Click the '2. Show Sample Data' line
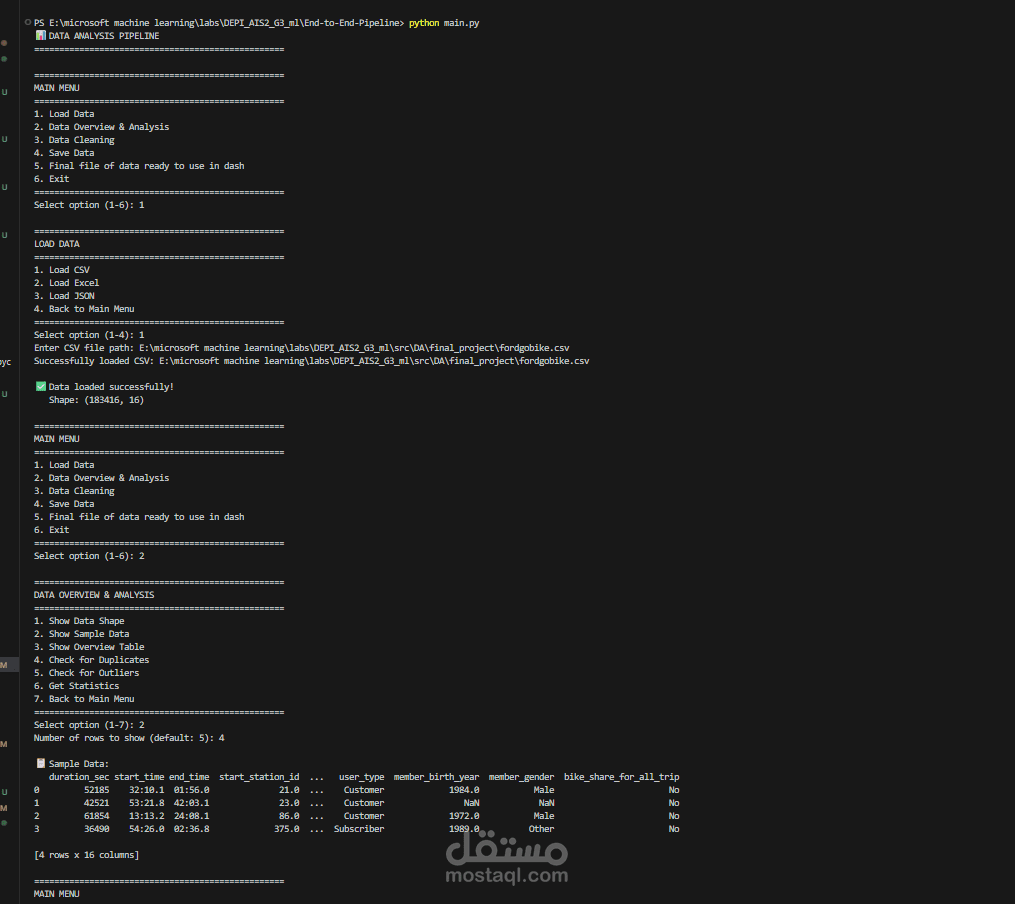 pyautogui.click(x=82, y=634)
